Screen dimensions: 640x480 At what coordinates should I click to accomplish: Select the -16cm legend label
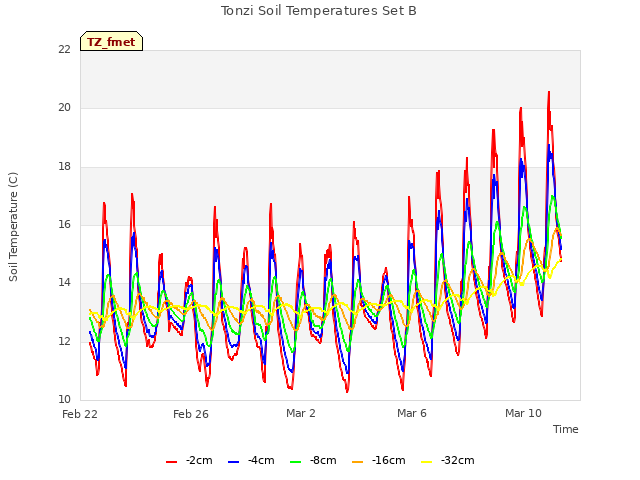pos(389,460)
